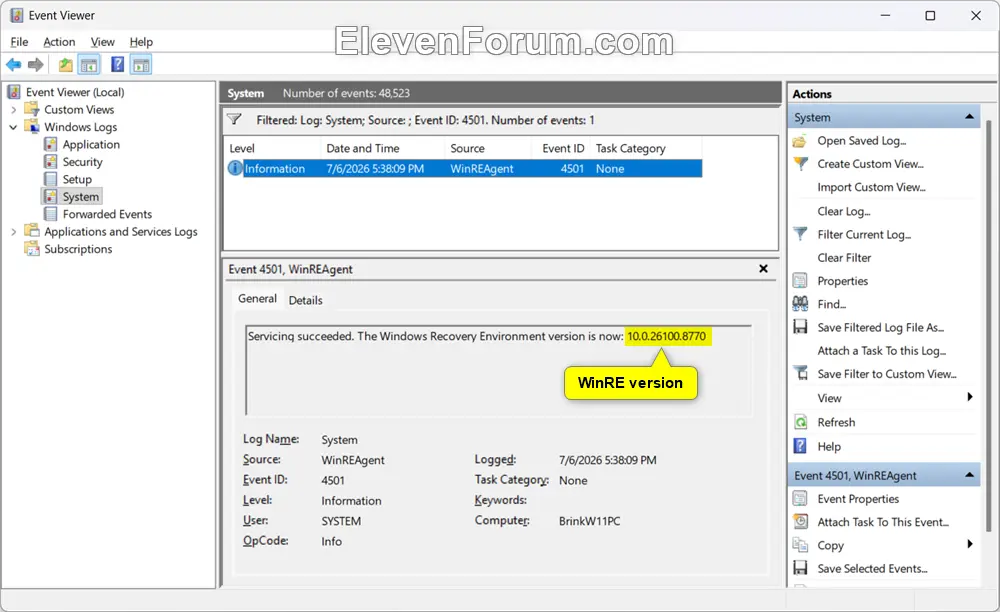This screenshot has height=612, width=1000.
Task: Open the View submenu arrow in Actions
Action: coord(969,397)
